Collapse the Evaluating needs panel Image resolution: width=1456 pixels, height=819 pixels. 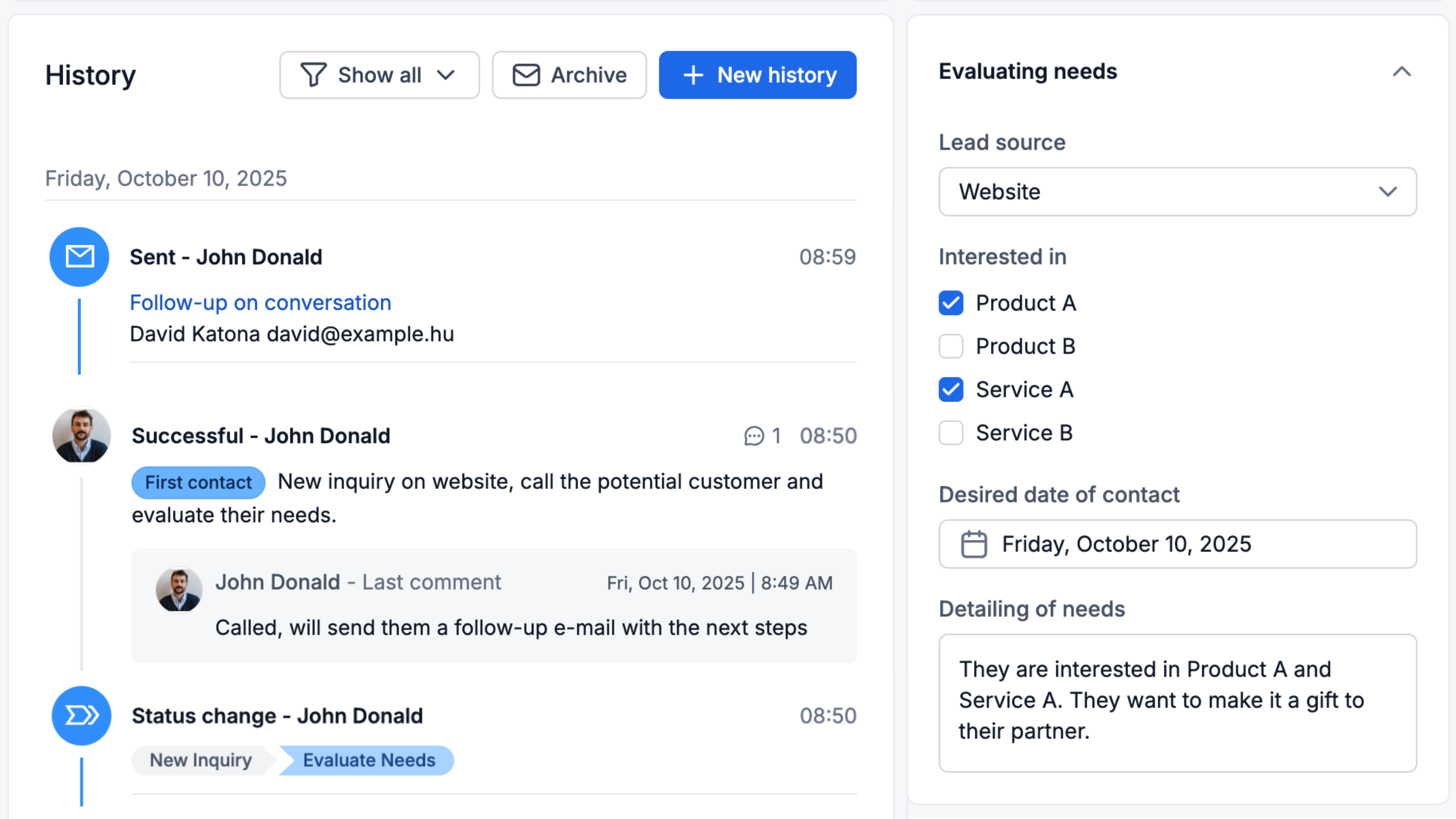pos(1401,72)
